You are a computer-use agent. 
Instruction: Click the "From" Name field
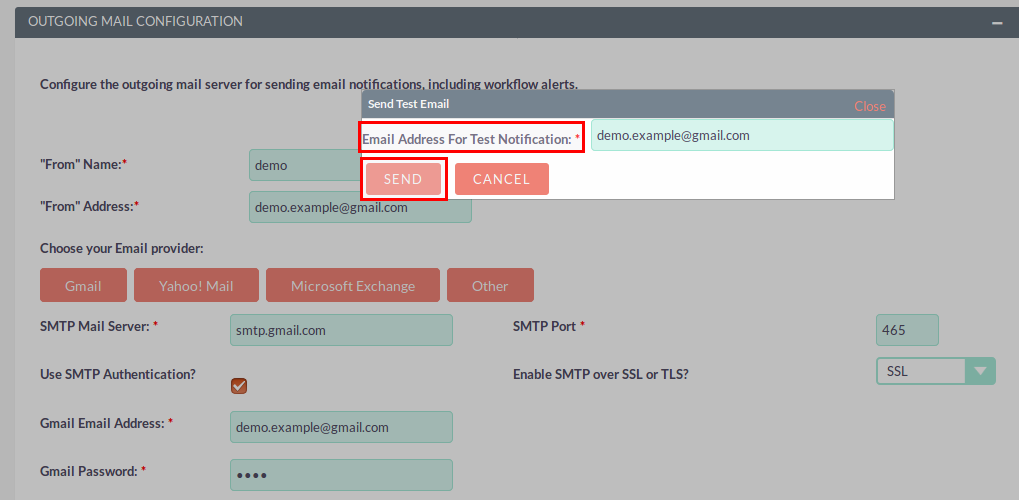click(x=305, y=165)
